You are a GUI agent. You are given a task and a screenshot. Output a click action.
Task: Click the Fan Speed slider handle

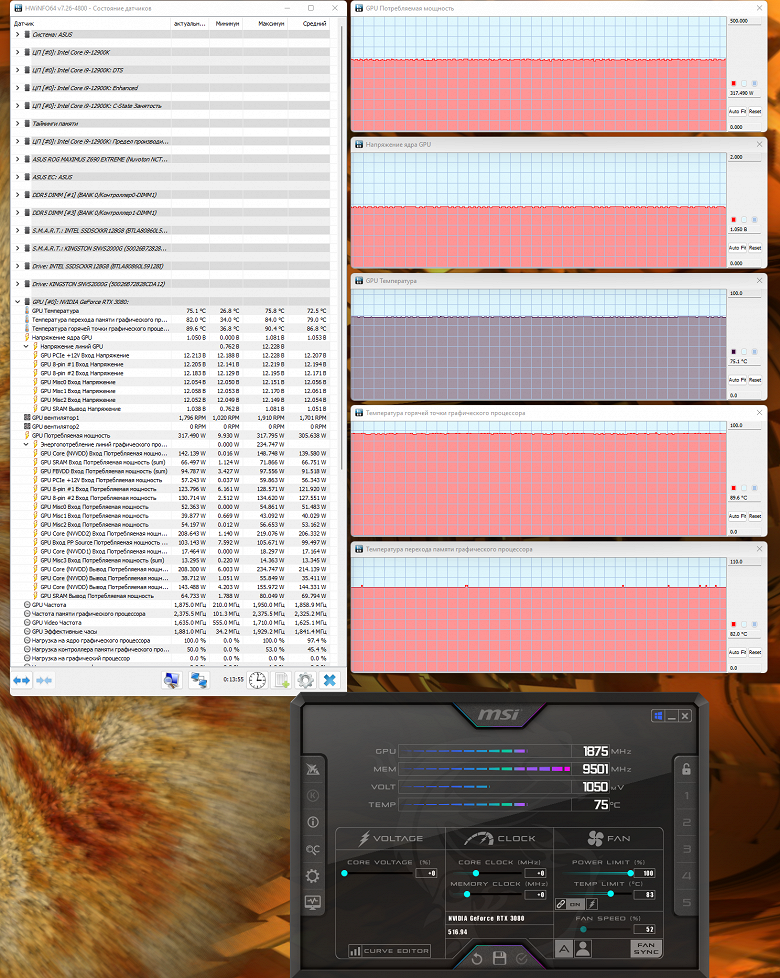pyautogui.click(x=583, y=929)
